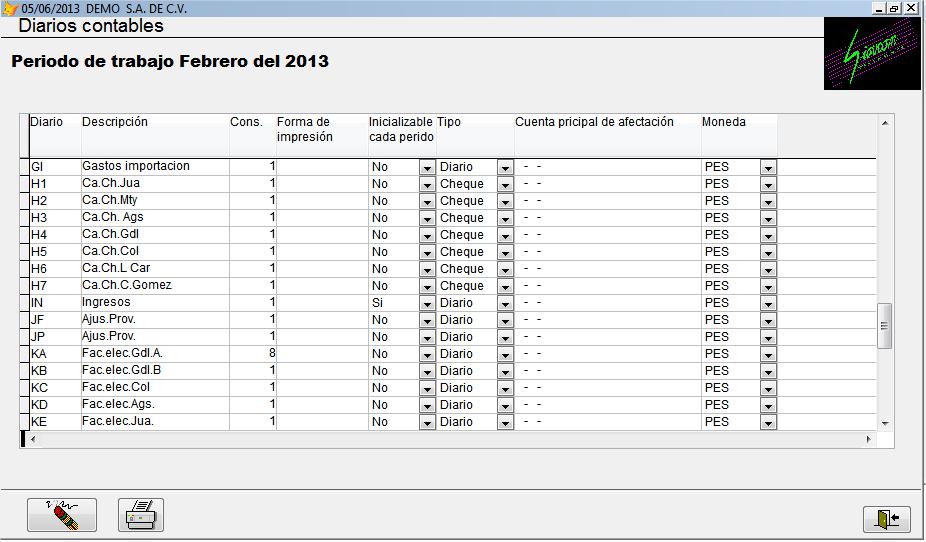The width and height of the screenshot is (926, 542).
Task: Click the Forma de impresión cell for row GI
Action: pyautogui.click(x=322, y=167)
